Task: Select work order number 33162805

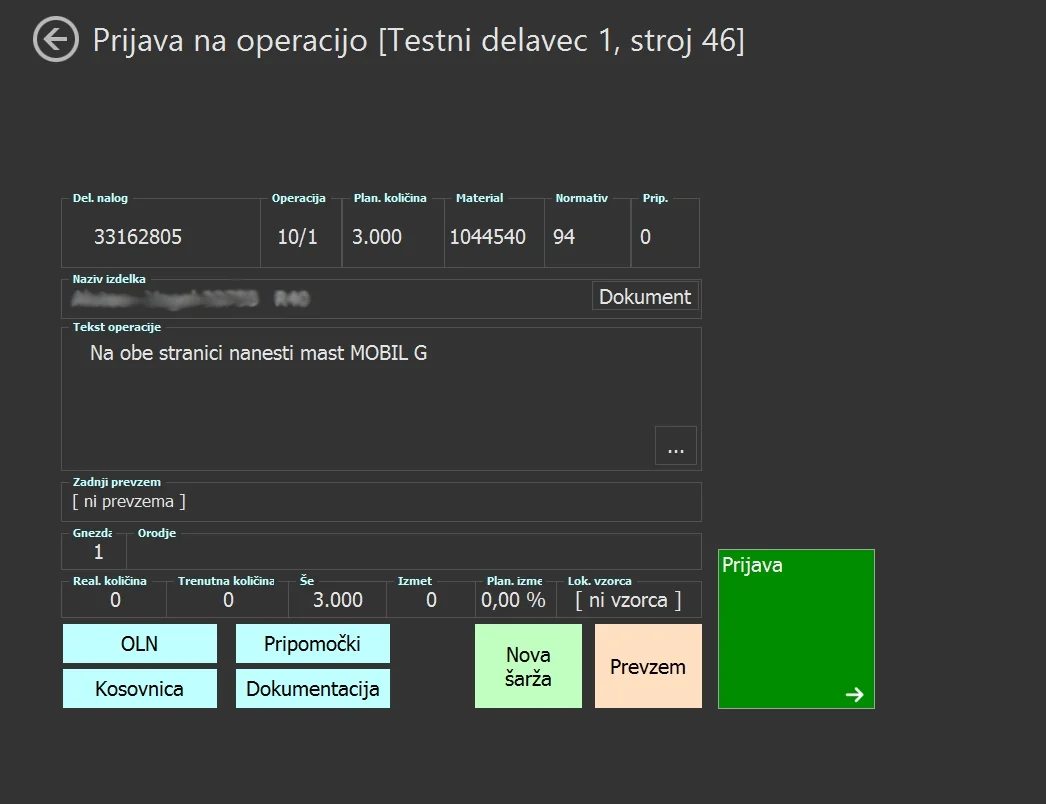Action: 137,237
